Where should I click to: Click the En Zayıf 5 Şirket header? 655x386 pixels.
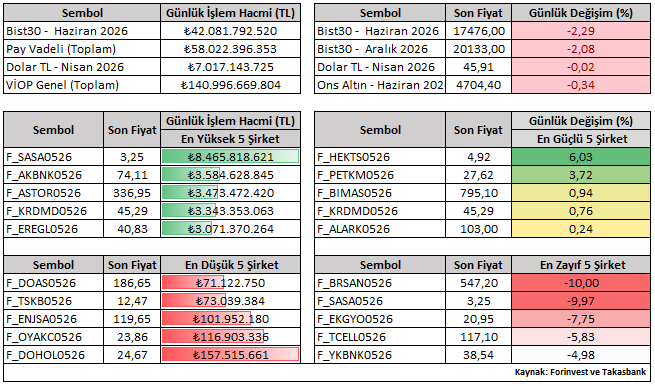581,265
